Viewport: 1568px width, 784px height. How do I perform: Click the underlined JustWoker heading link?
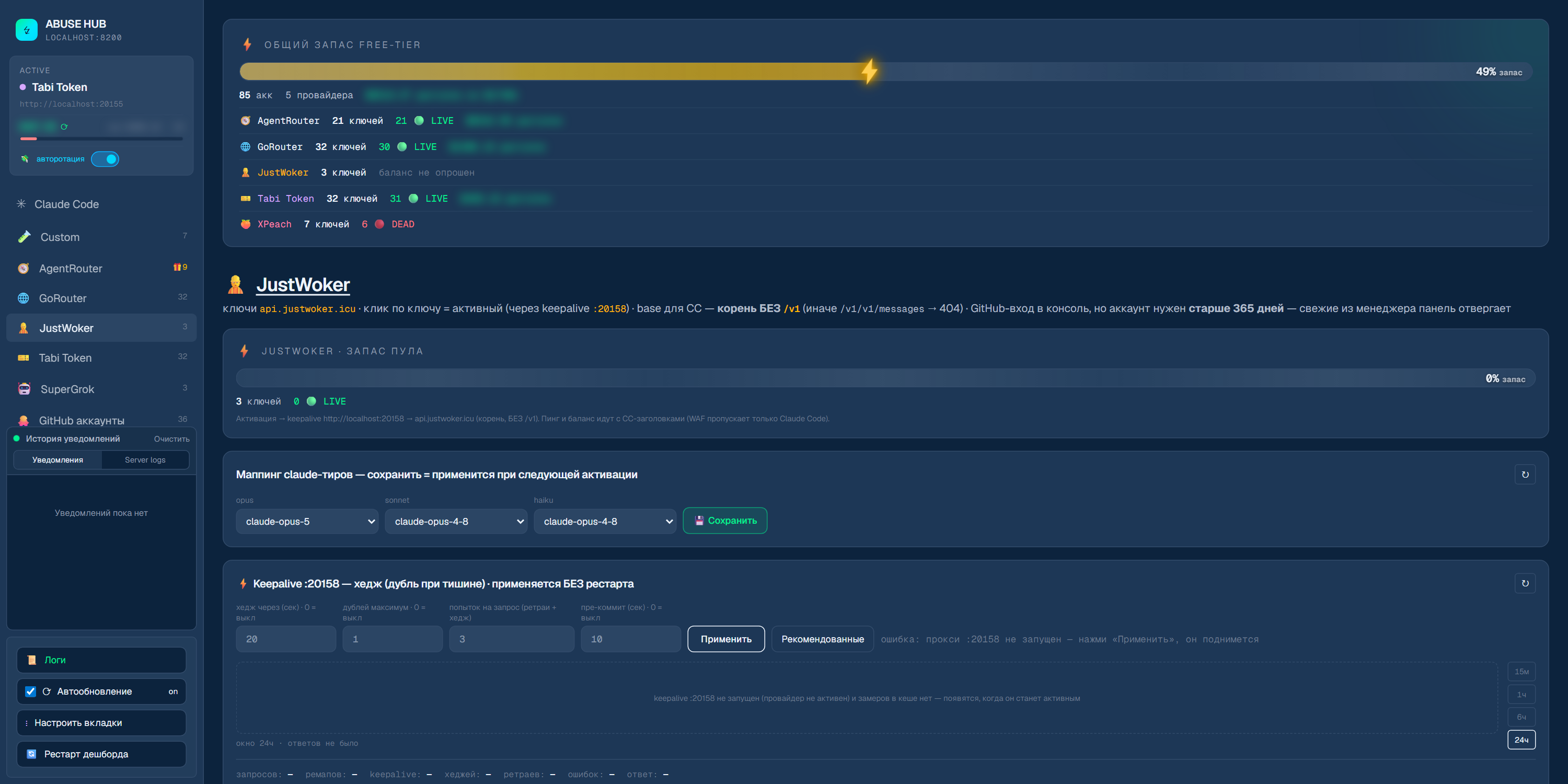(x=303, y=284)
